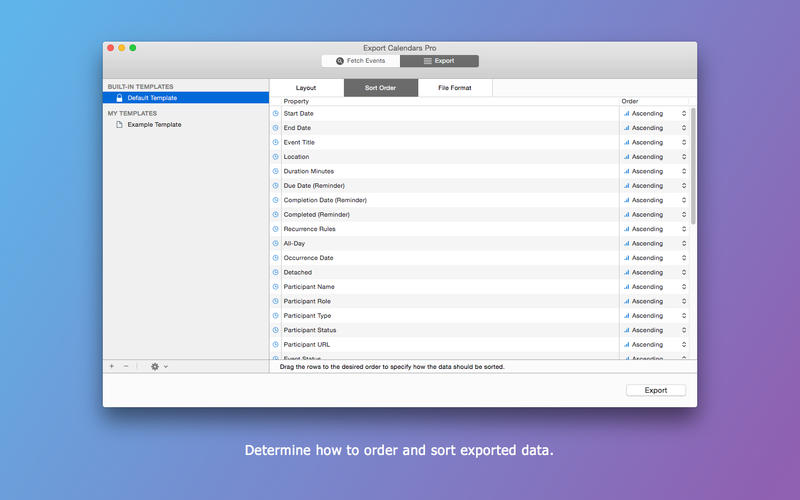Click the clock icon beside Participant Role

point(276,301)
